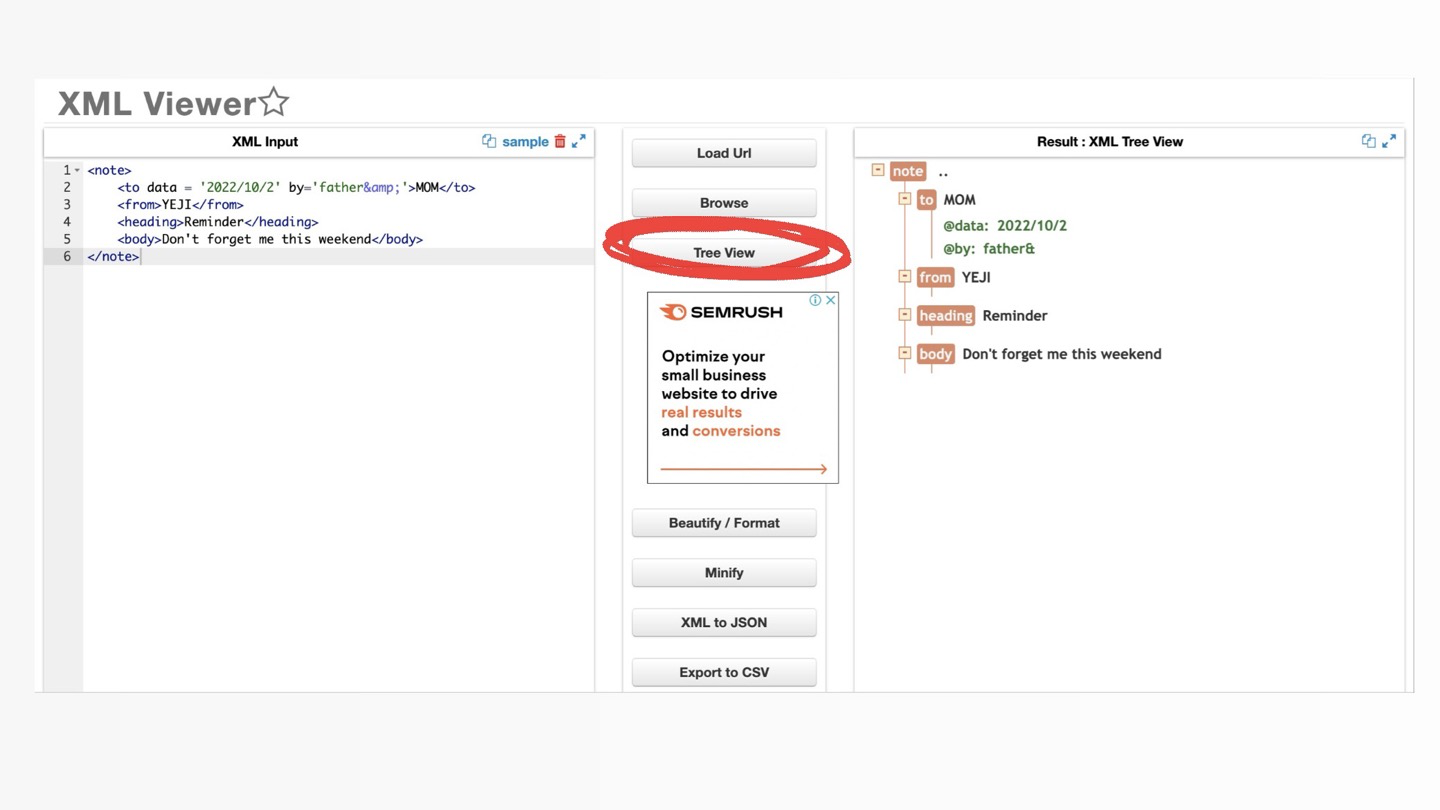1440x810 pixels.
Task: Click the Reminder value in tree
Action: (x=1015, y=316)
